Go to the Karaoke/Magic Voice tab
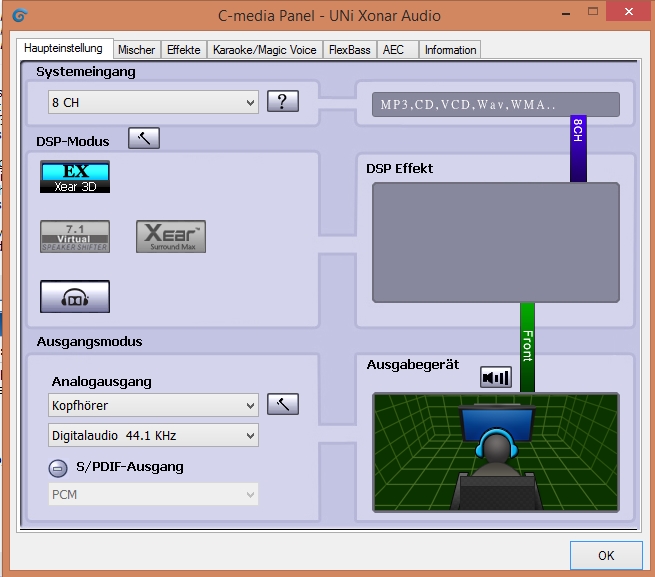655x577 pixels. [265, 50]
